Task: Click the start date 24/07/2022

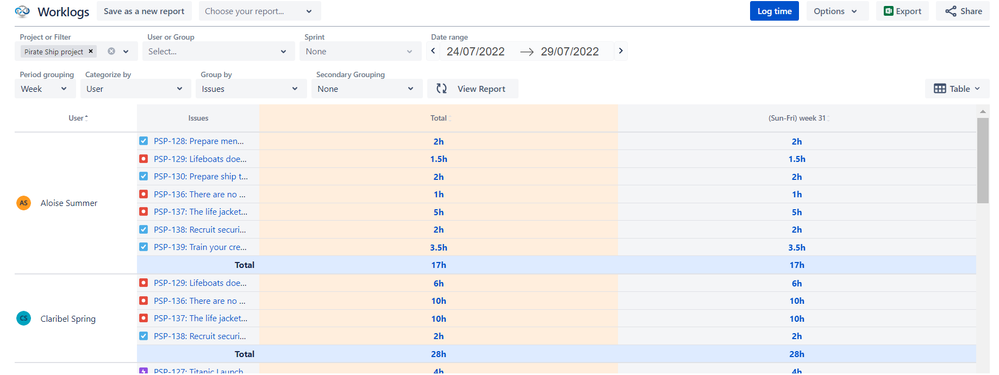Action: (x=476, y=52)
